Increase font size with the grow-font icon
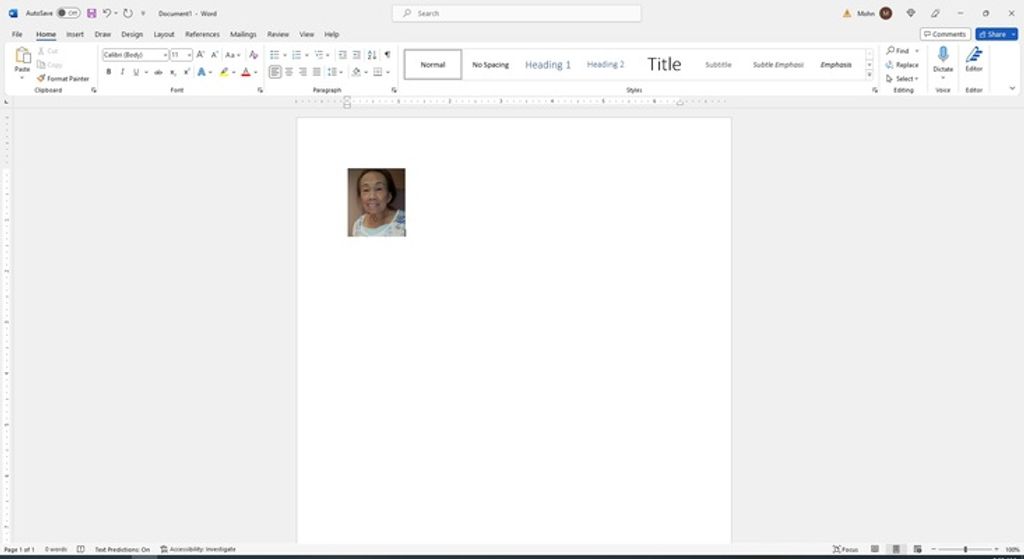 [200, 55]
